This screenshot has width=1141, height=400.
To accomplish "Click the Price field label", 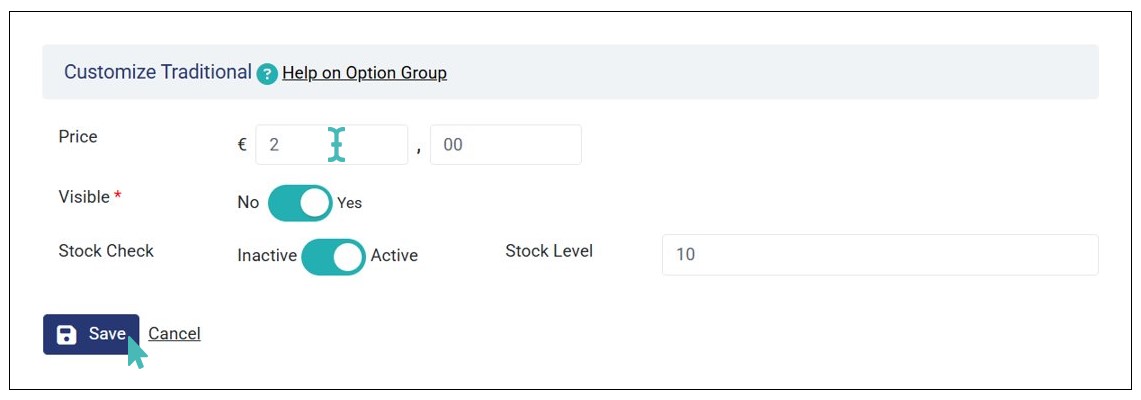I will click(78, 137).
